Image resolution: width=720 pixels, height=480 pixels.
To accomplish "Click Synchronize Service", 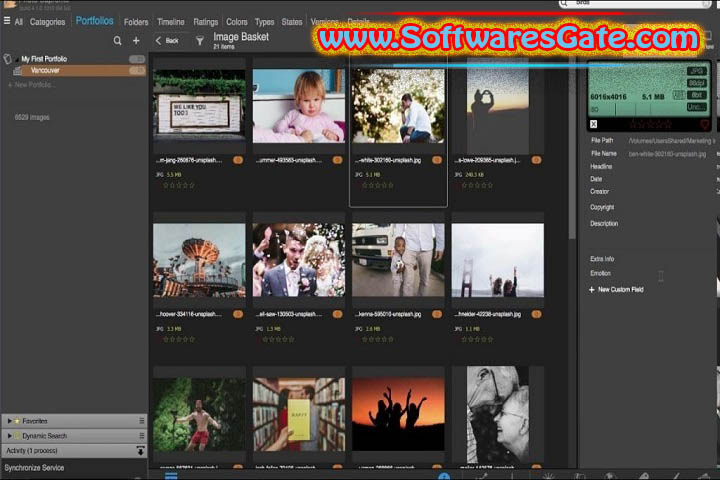I will pos(34,468).
